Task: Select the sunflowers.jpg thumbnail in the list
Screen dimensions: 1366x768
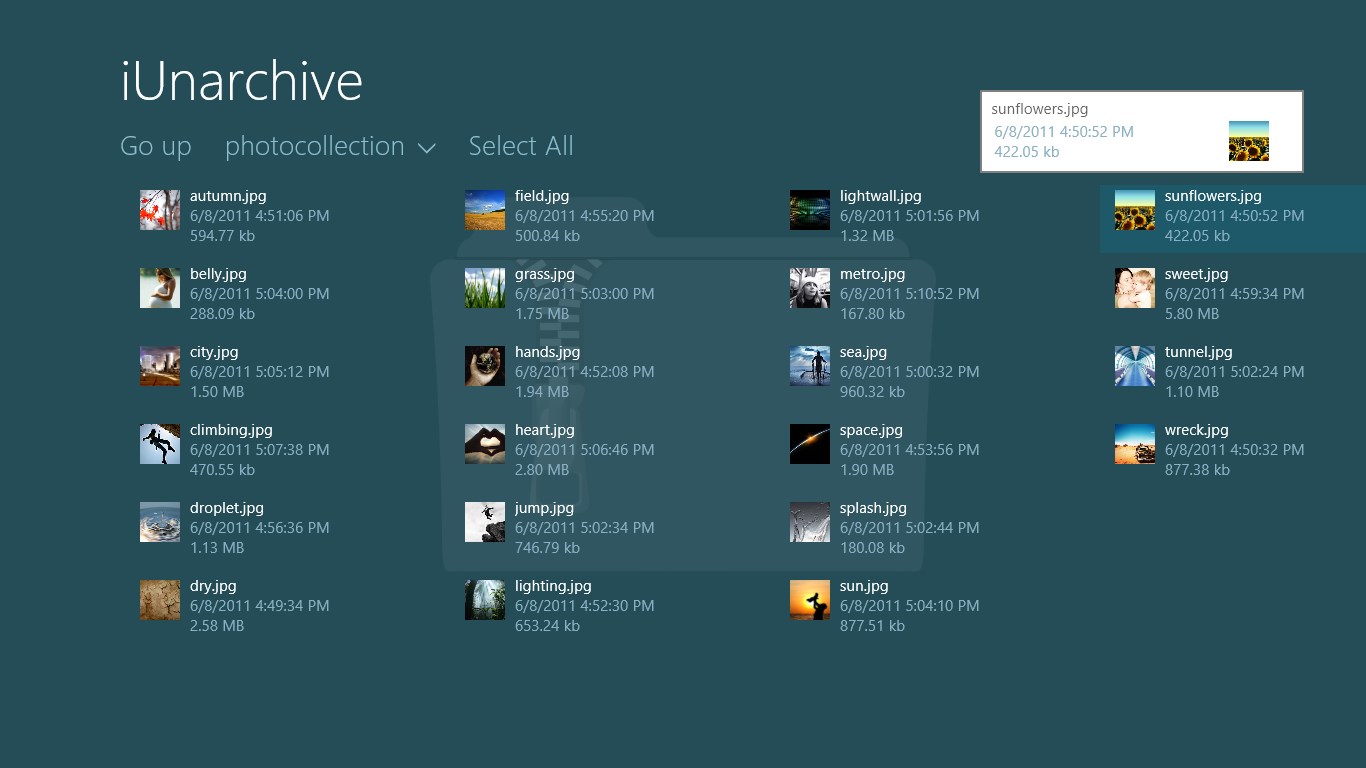Action: click(1135, 210)
